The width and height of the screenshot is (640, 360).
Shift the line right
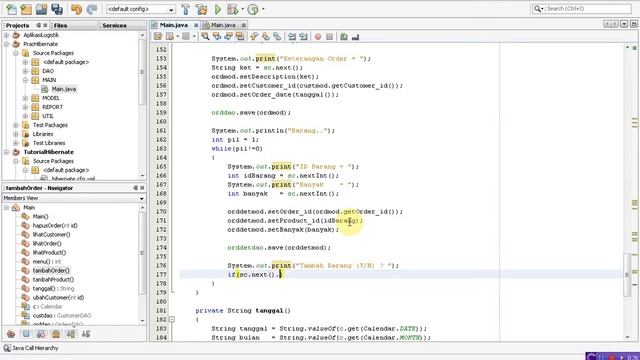303,37
